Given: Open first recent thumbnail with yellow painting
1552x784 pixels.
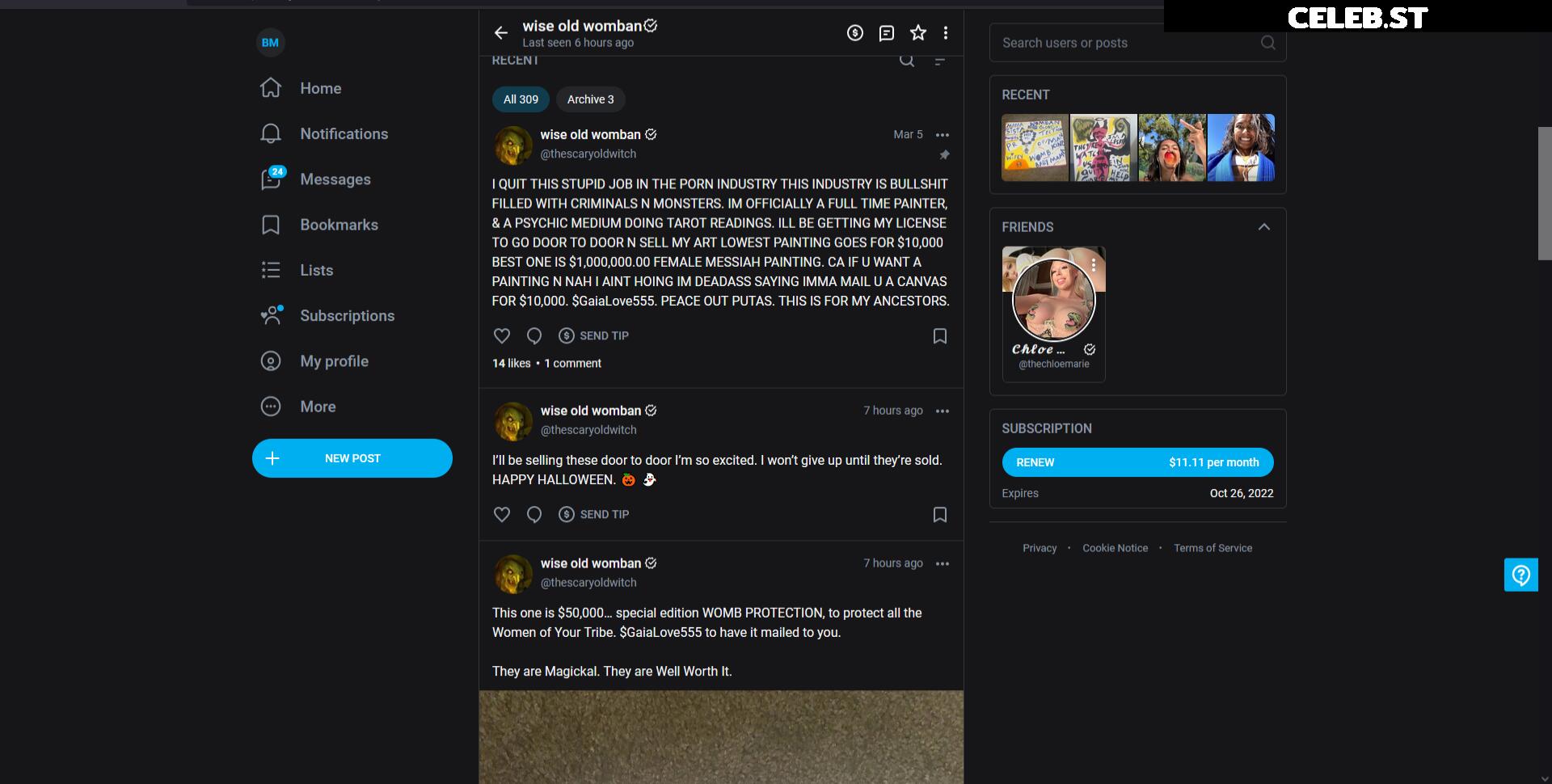Looking at the screenshot, I should [1035, 147].
